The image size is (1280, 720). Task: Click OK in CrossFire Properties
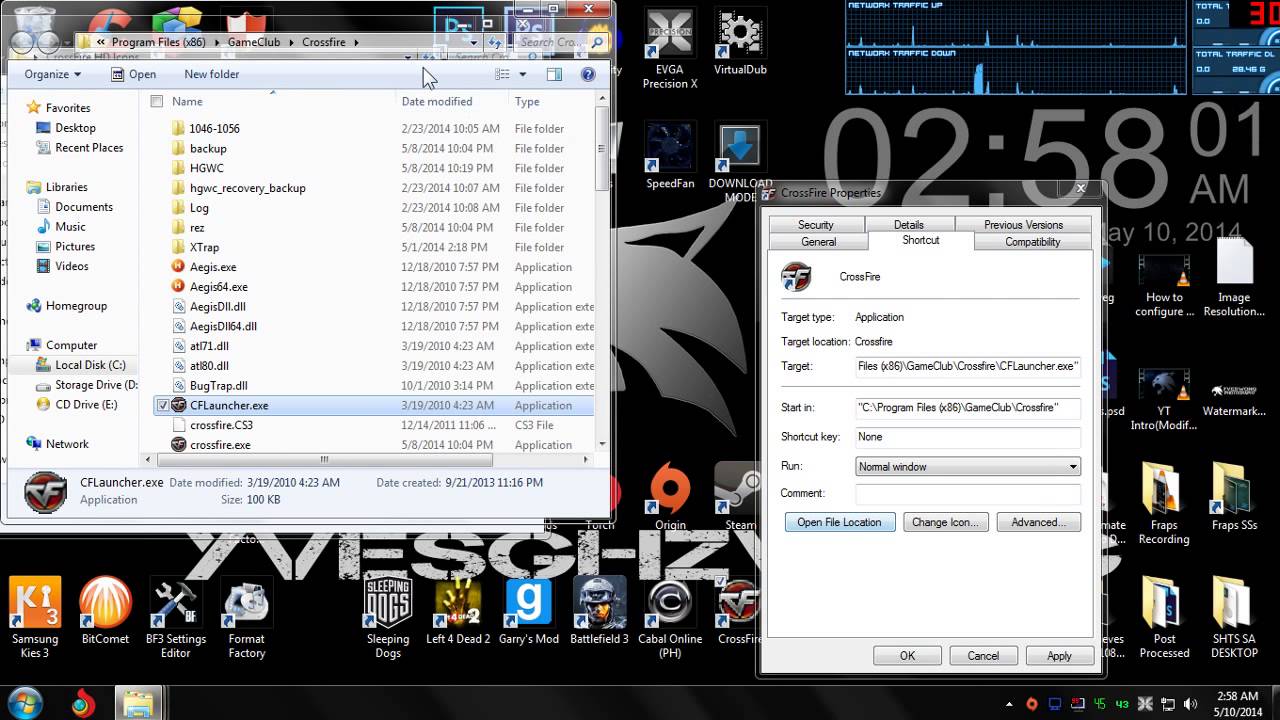pos(907,656)
